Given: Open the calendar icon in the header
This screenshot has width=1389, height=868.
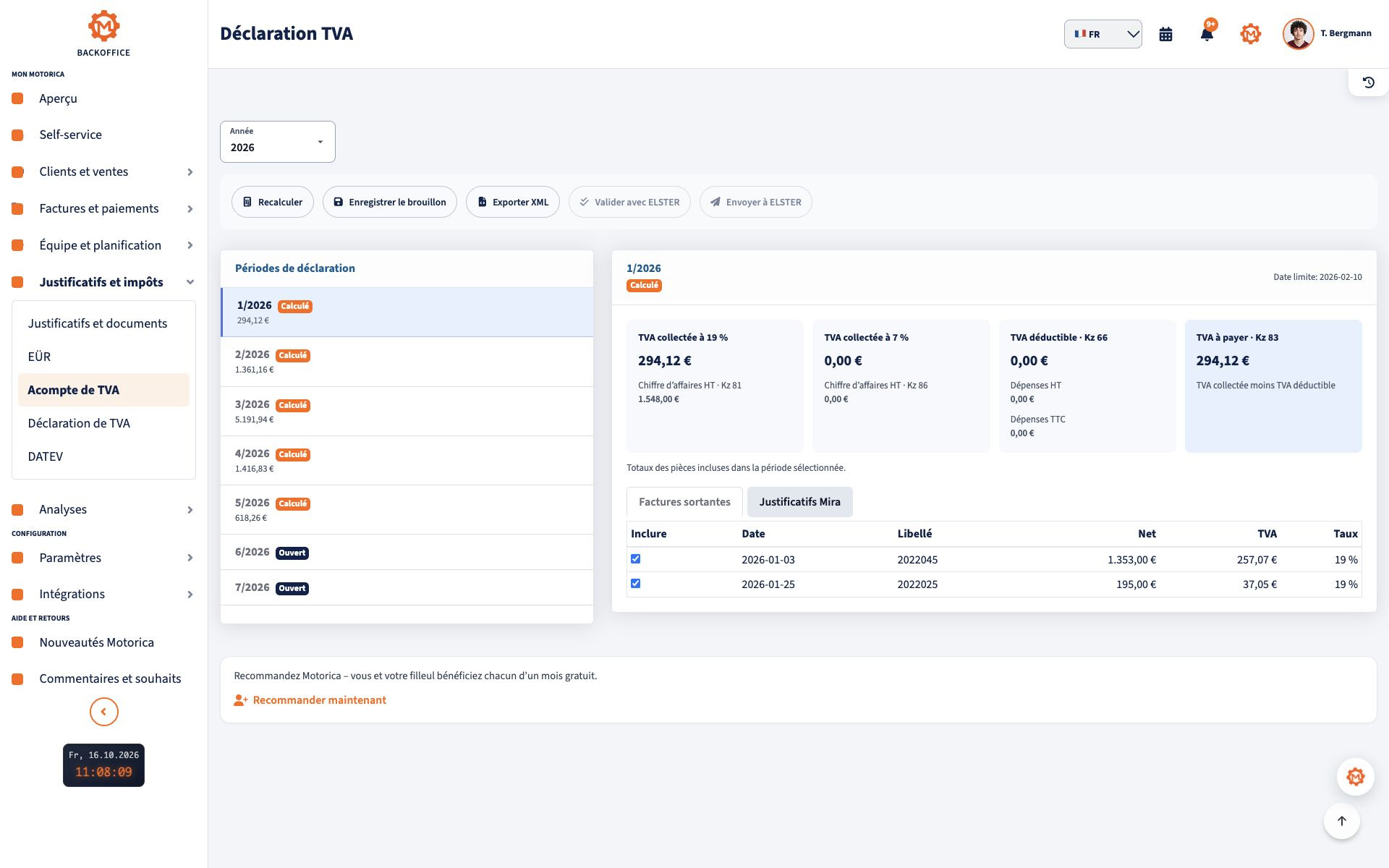Looking at the screenshot, I should pos(1165,34).
